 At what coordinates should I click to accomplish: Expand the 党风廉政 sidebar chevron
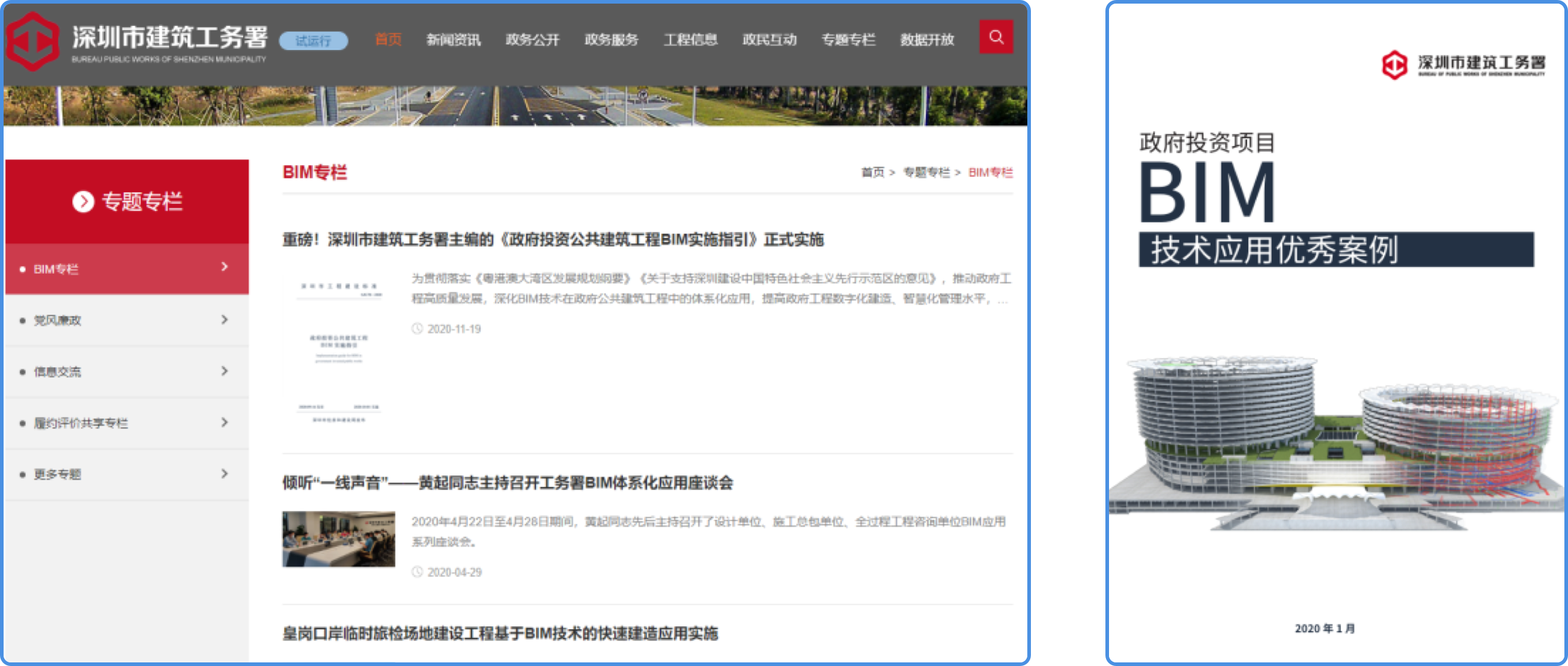tap(225, 320)
